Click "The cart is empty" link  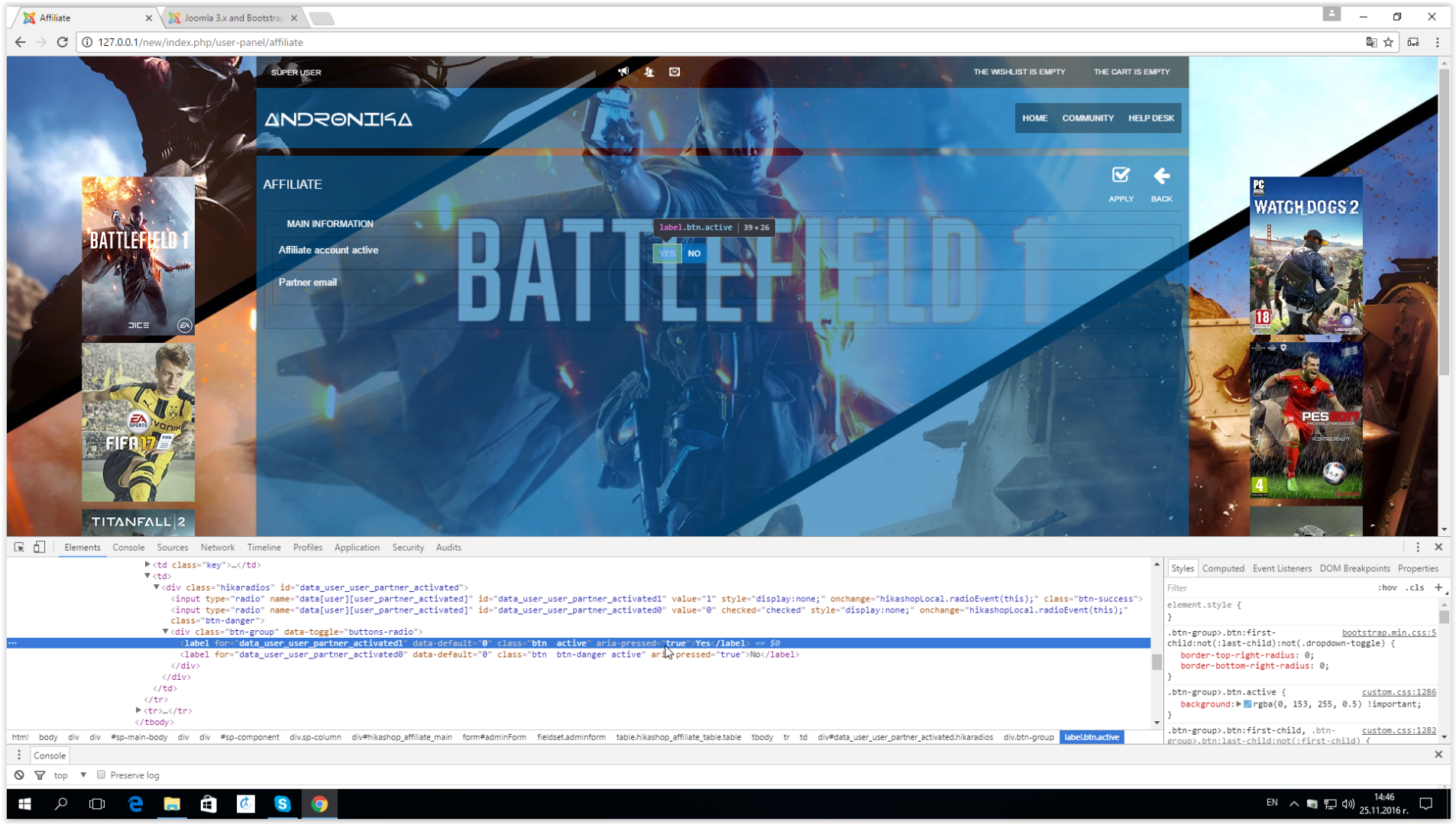tap(1131, 72)
